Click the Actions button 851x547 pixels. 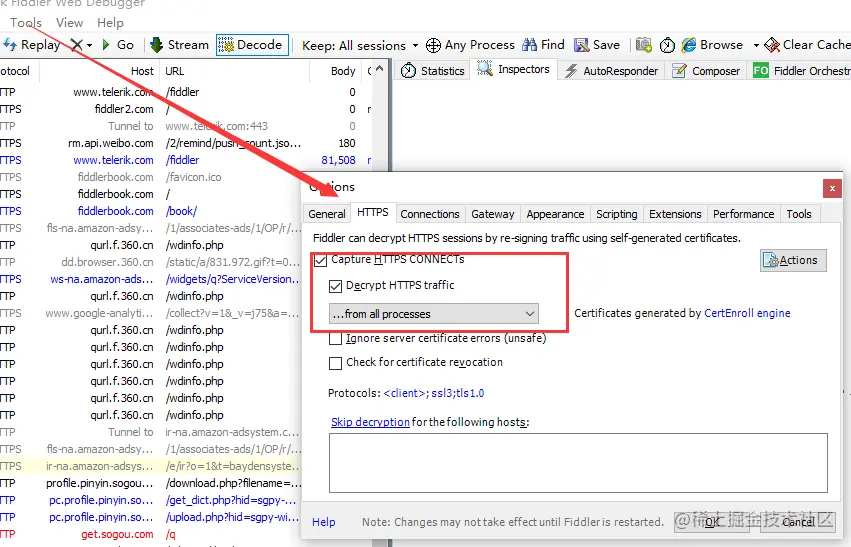793,260
